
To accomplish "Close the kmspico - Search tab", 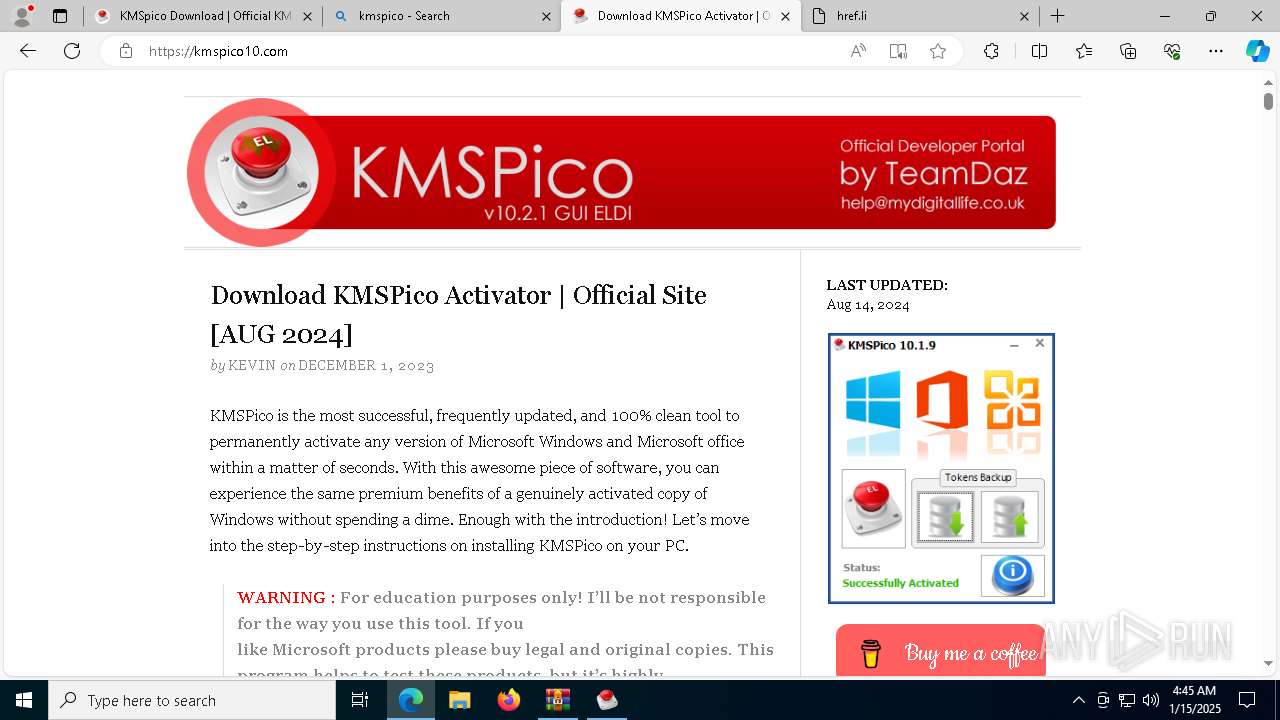I will tap(546, 16).
